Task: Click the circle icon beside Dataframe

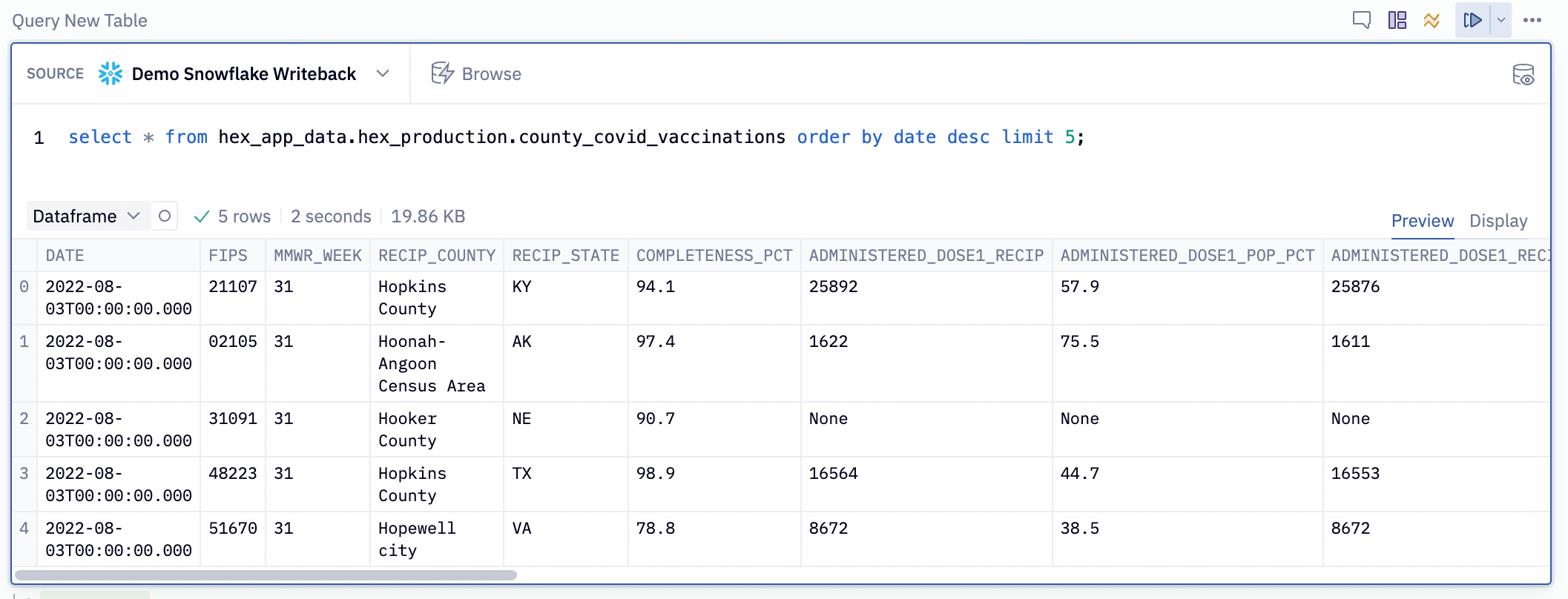Action: coord(165,216)
